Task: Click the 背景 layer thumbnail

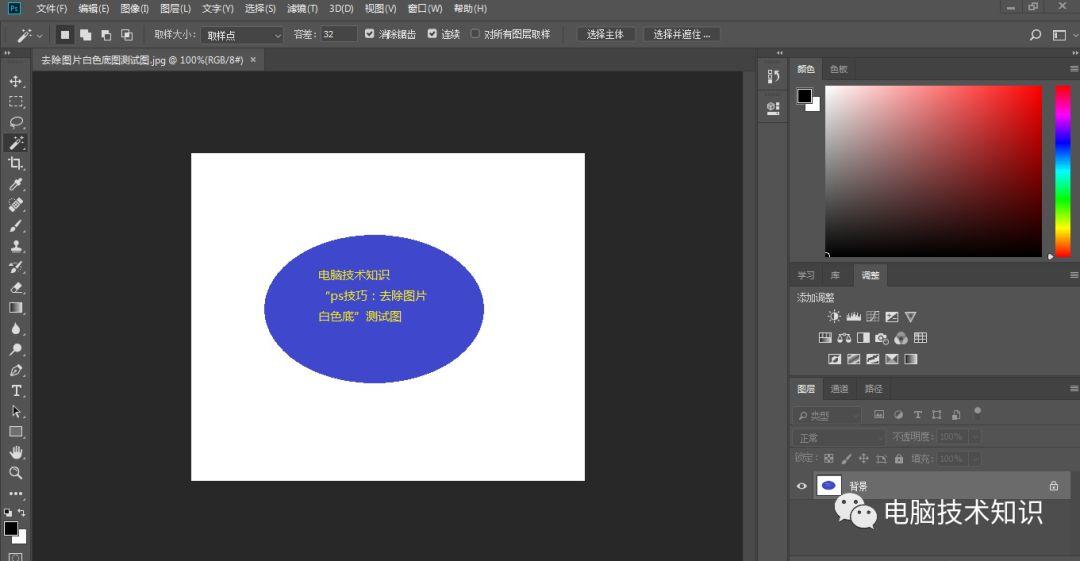Action: pyautogui.click(x=829, y=485)
